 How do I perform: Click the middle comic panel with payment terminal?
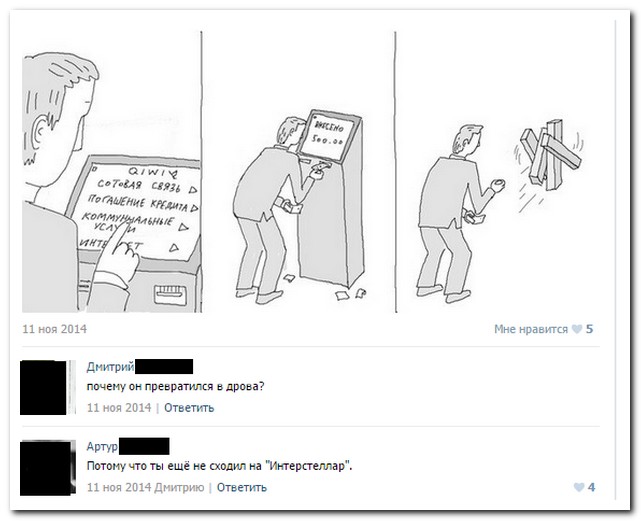tap(298, 172)
